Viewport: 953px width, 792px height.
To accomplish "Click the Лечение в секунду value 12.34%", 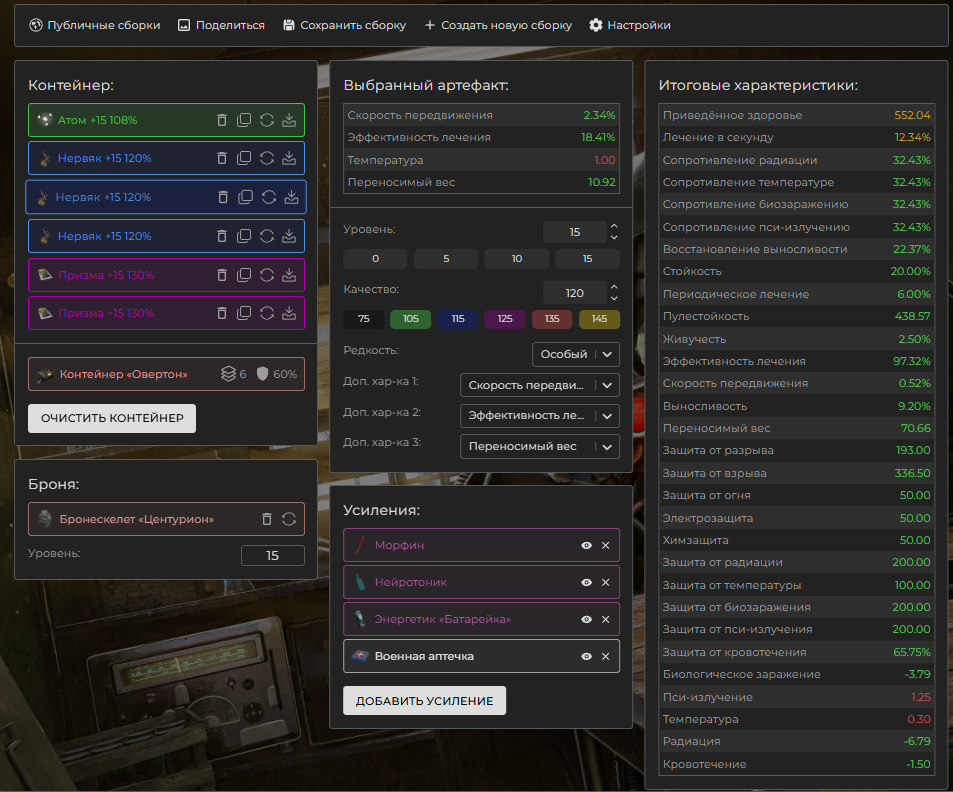I will [x=912, y=137].
